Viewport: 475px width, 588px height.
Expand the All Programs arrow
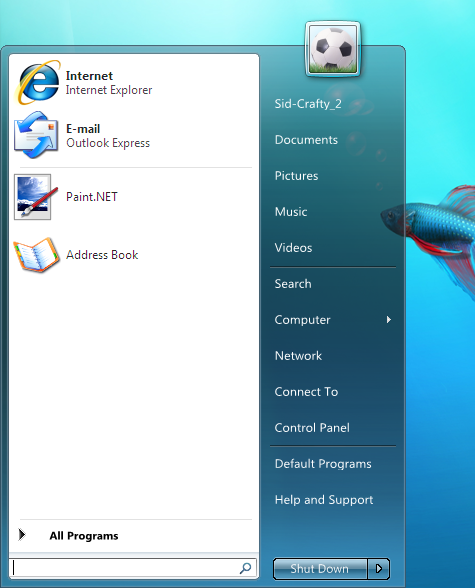[22, 535]
